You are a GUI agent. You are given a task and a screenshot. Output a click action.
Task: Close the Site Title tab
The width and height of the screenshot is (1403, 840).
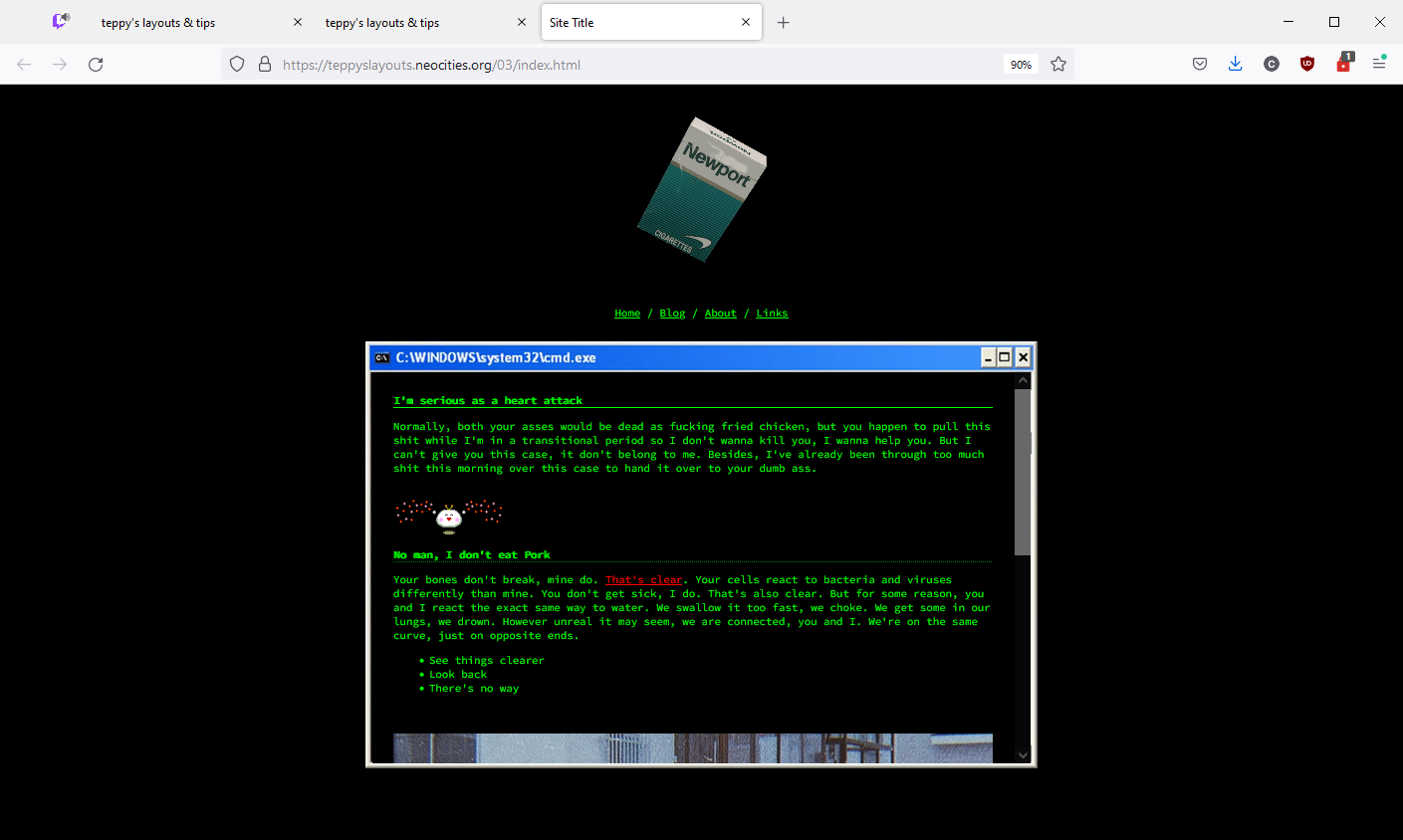click(x=746, y=22)
